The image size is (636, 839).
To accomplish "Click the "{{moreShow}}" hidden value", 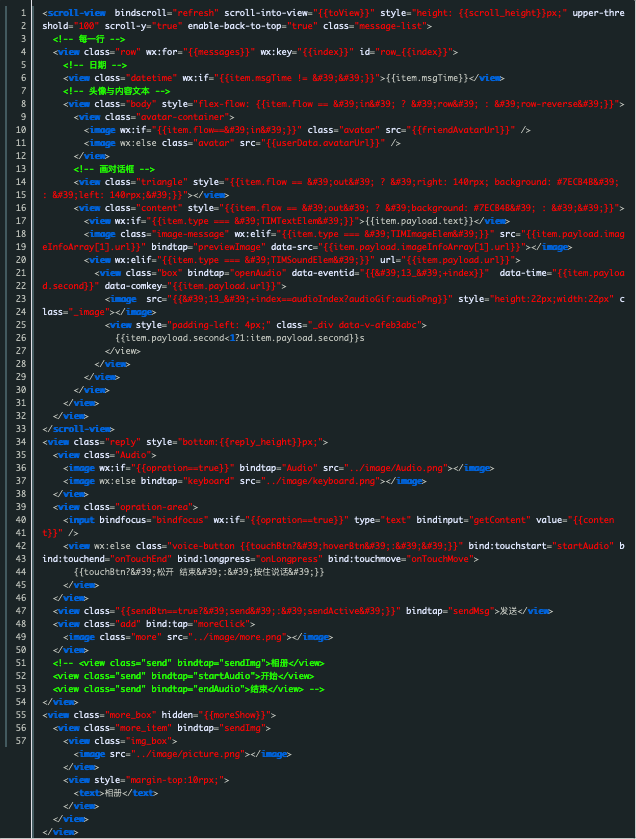I will click(x=237, y=715).
